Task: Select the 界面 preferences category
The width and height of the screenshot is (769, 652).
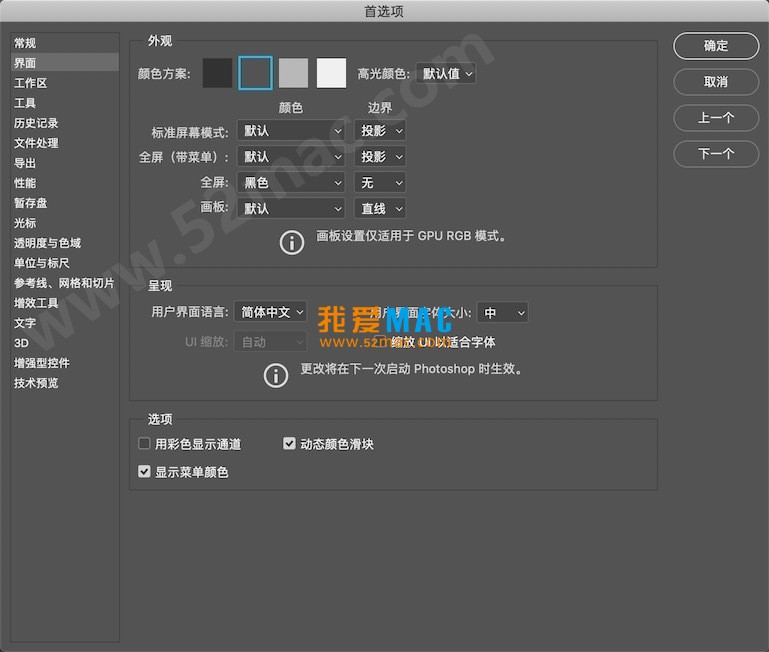Action: pyautogui.click(x=65, y=63)
